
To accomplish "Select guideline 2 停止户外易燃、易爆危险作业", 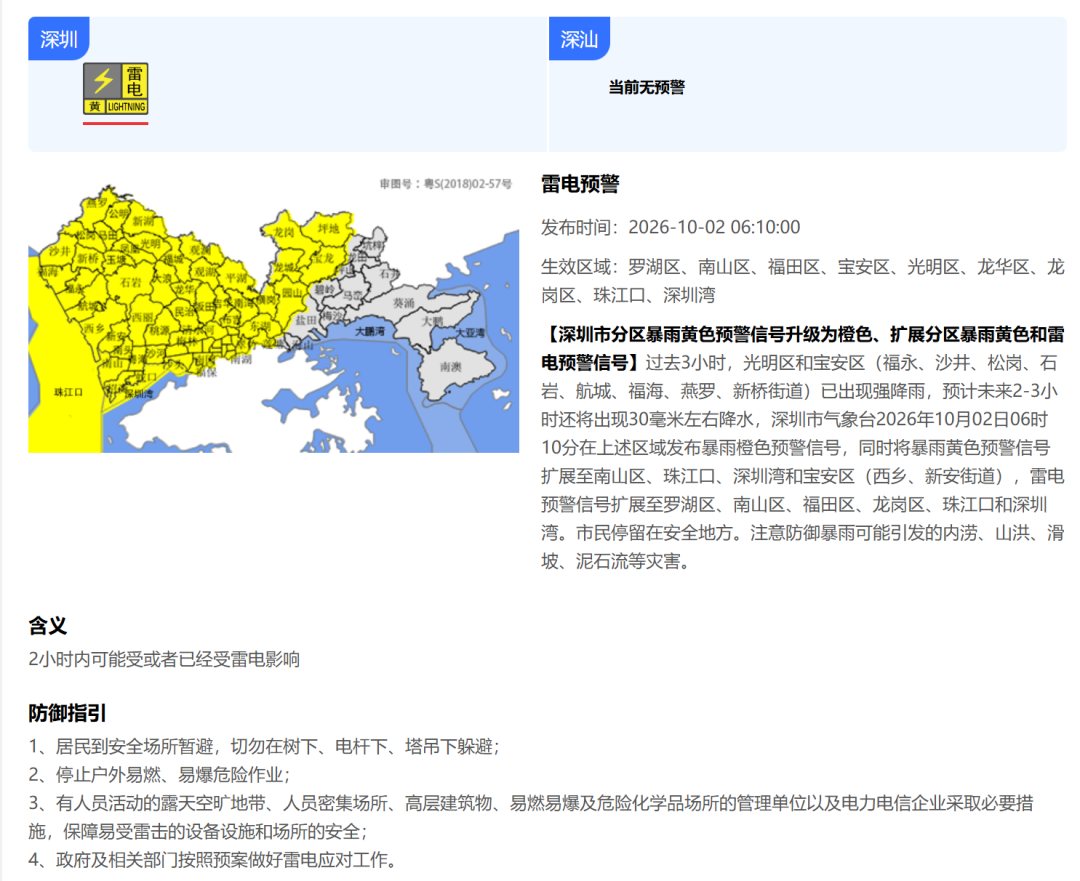I will pyautogui.click(x=159, y=775).
